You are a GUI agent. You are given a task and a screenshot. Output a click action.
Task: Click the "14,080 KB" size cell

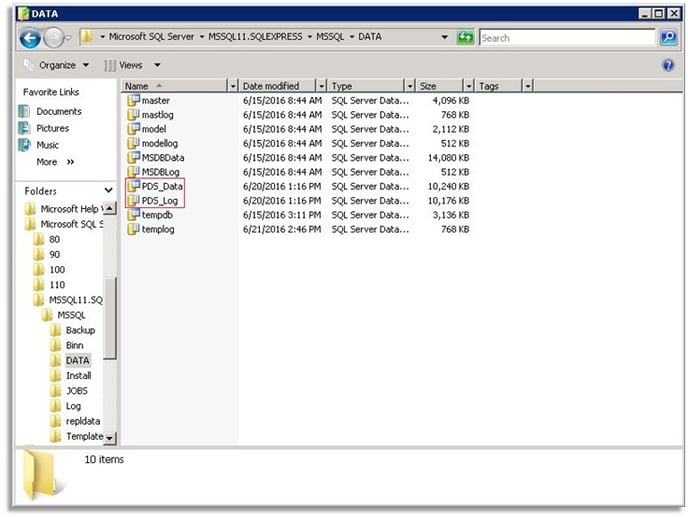tap(448, 157)
